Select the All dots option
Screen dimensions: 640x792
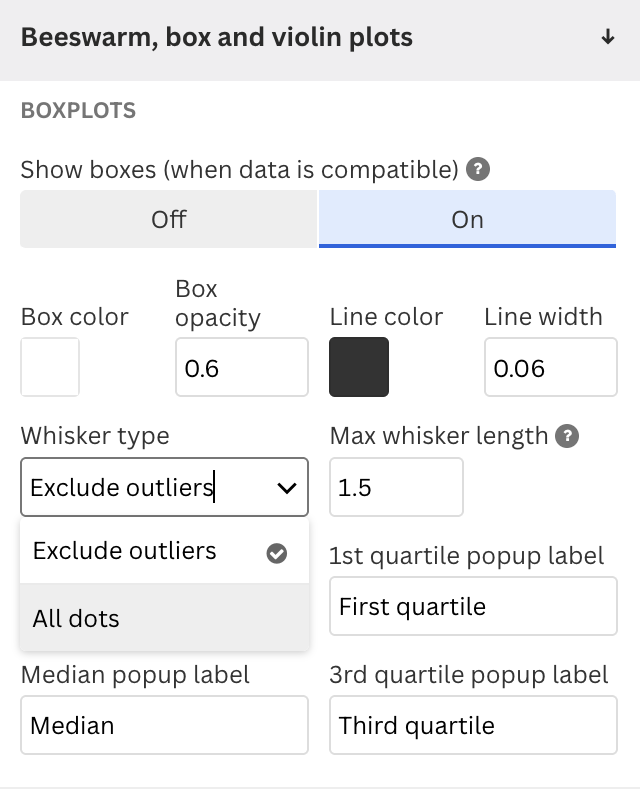pyautogui.click(x=164, y=618)
